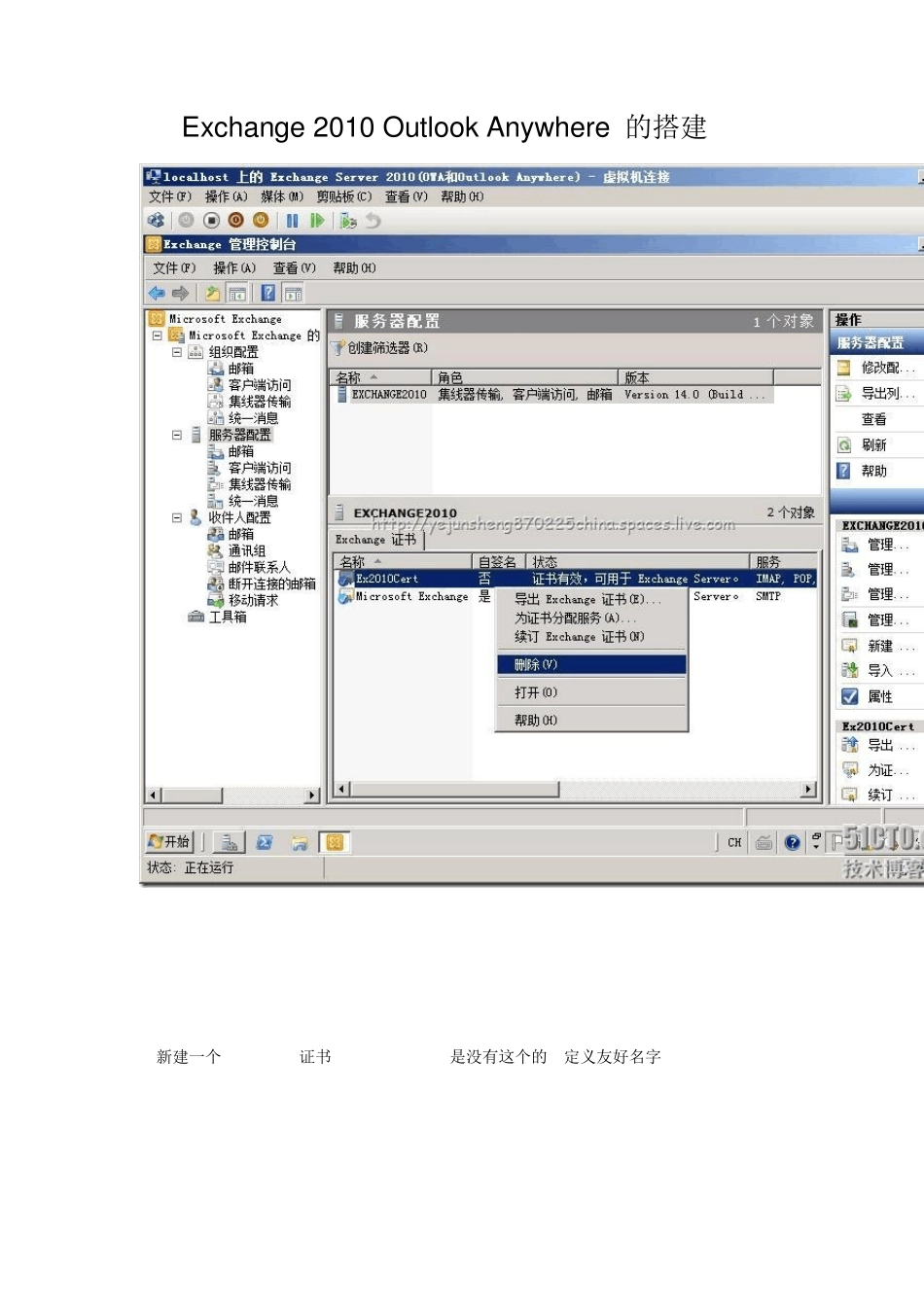Click the blue help icon in console toolbar
This screenshot has height=1307, width=924.
[267, 293]
